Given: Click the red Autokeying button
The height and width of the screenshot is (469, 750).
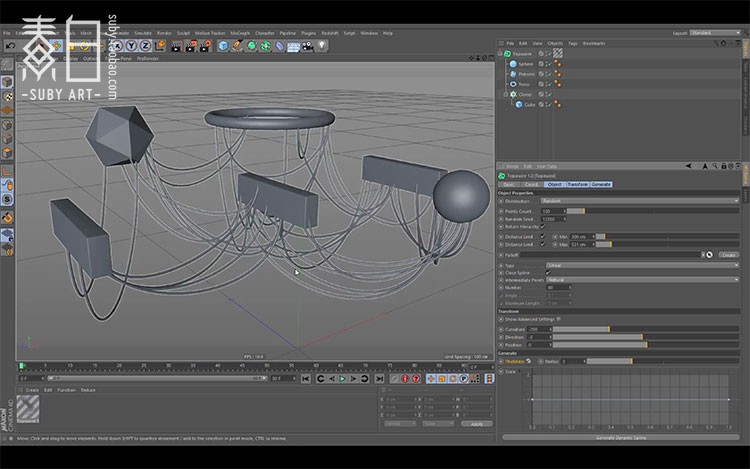Looking at the screenshot, I should click(416, 379).
